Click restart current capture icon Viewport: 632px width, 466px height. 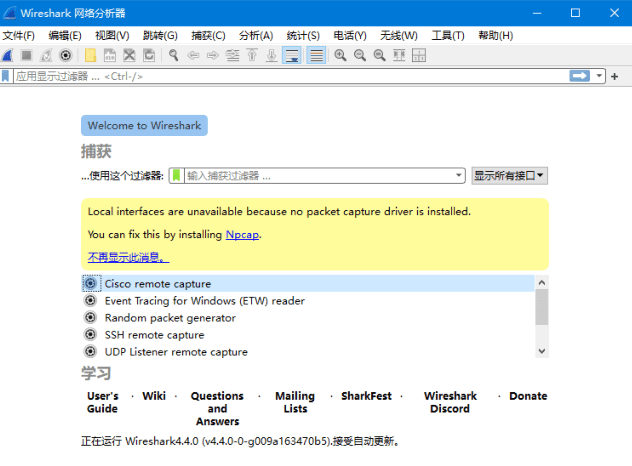(x=46, y=55)
